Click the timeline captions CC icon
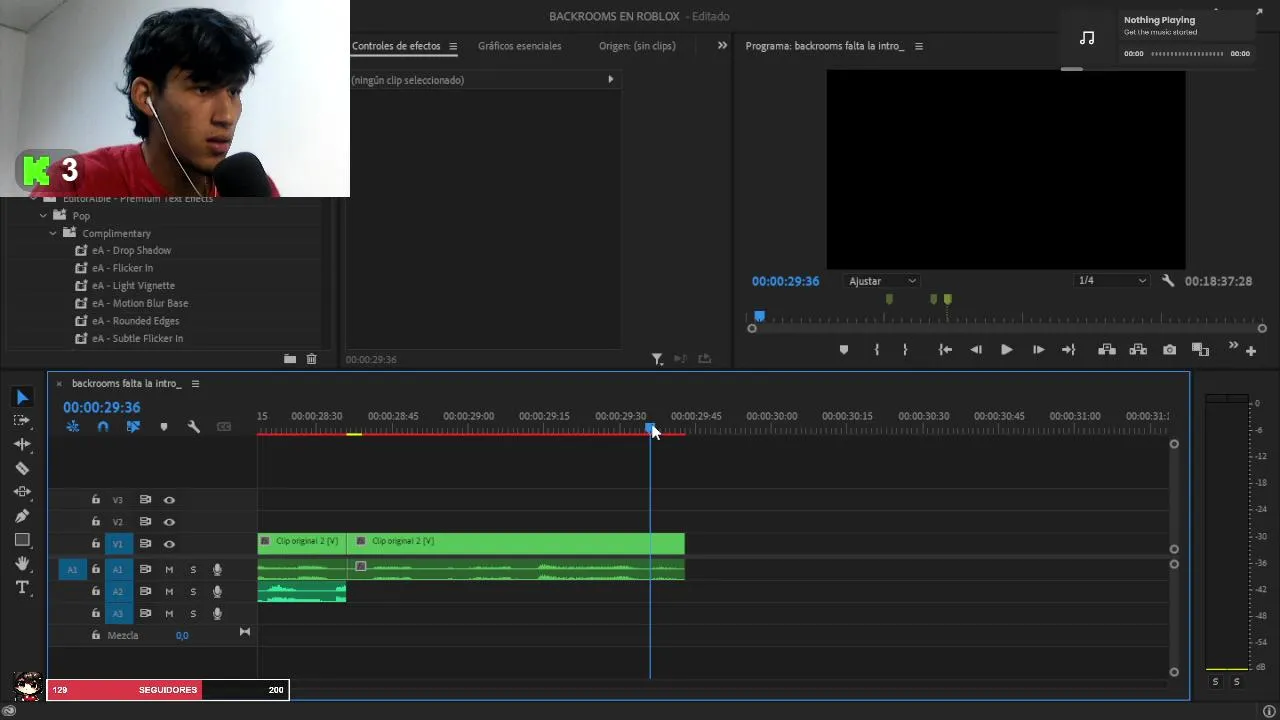The height and width of the screenshot is (720, 1280). [224, 427]
